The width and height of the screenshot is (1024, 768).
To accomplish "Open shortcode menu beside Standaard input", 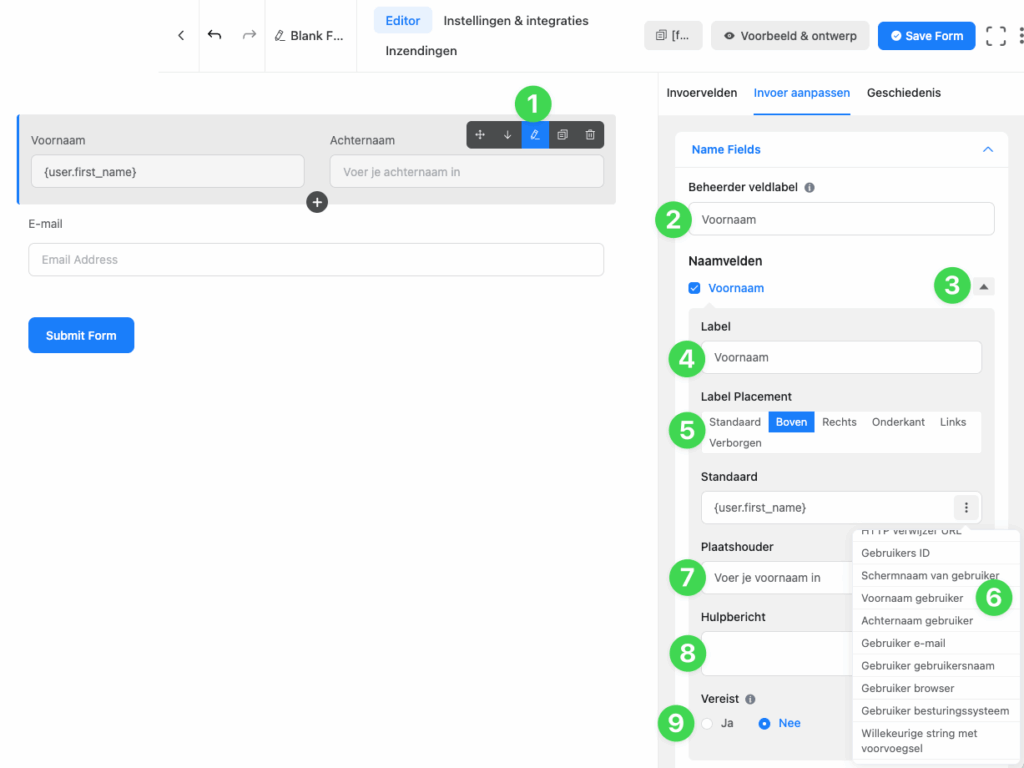I will pos(967,507).
